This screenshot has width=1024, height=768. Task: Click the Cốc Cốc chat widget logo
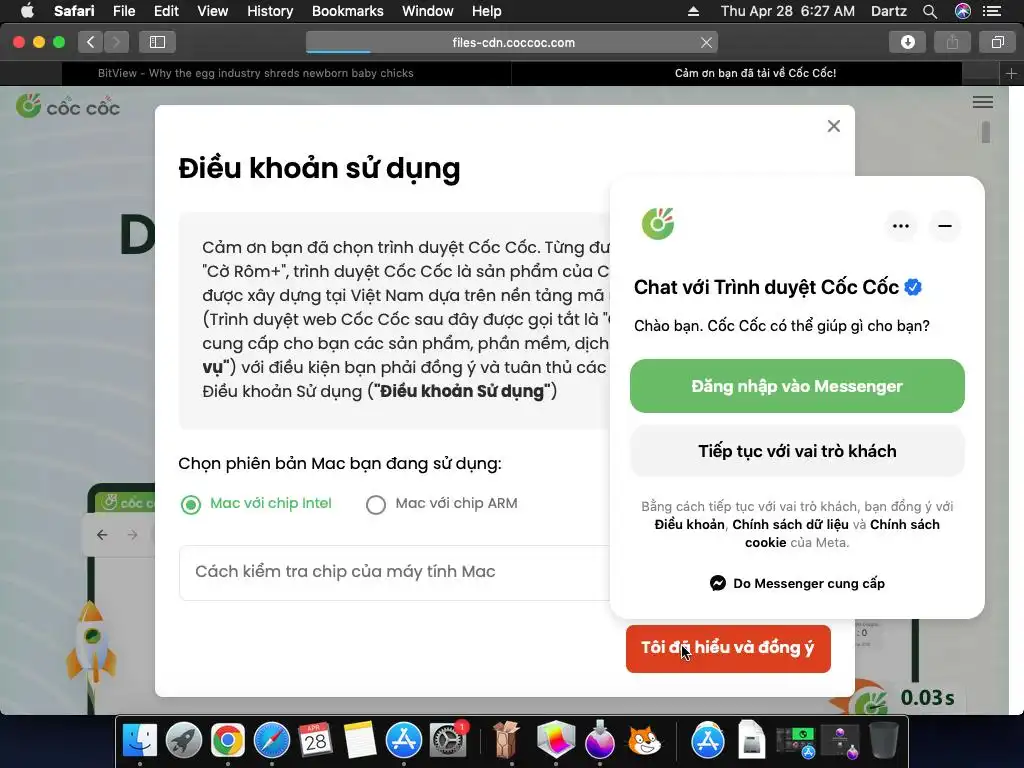click(658, 224)
